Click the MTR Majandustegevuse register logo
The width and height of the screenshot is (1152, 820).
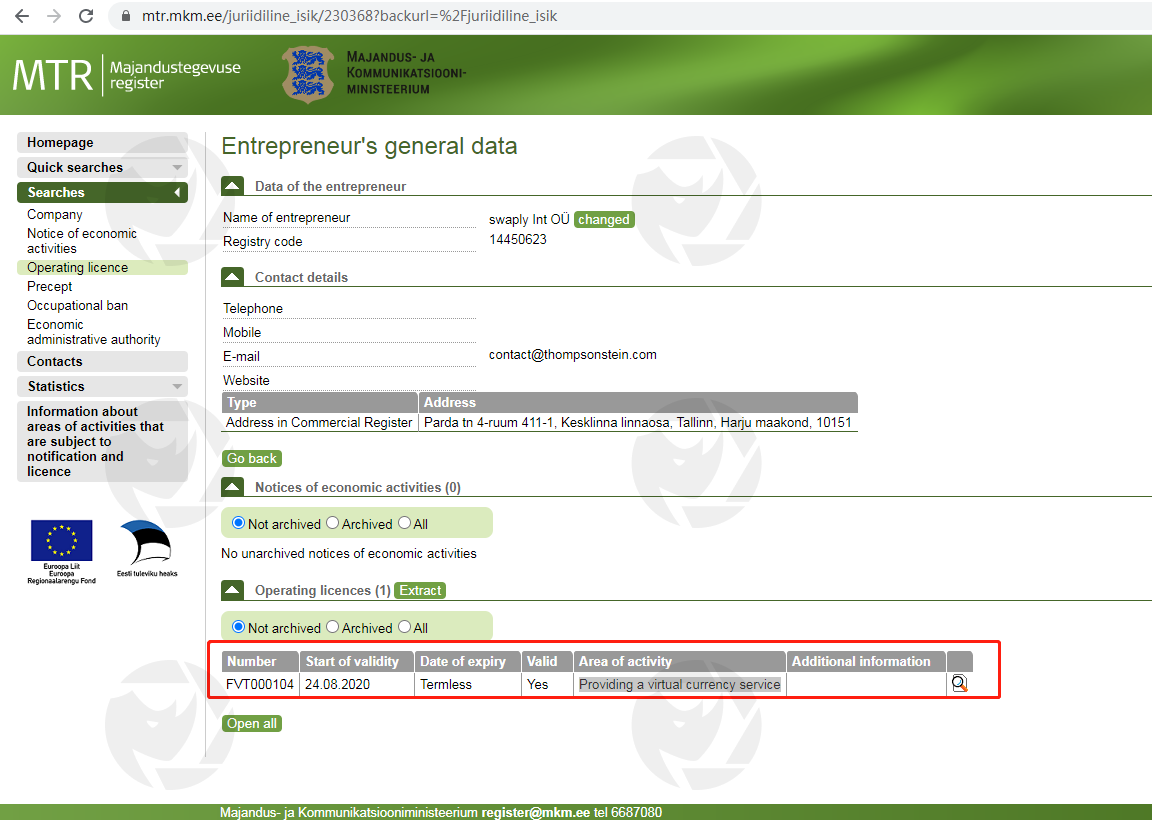point(127,76)
